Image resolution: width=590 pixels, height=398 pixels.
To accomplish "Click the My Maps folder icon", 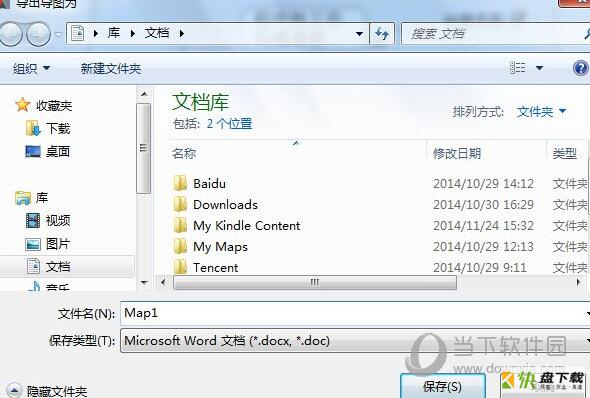I will coord(180,246).
